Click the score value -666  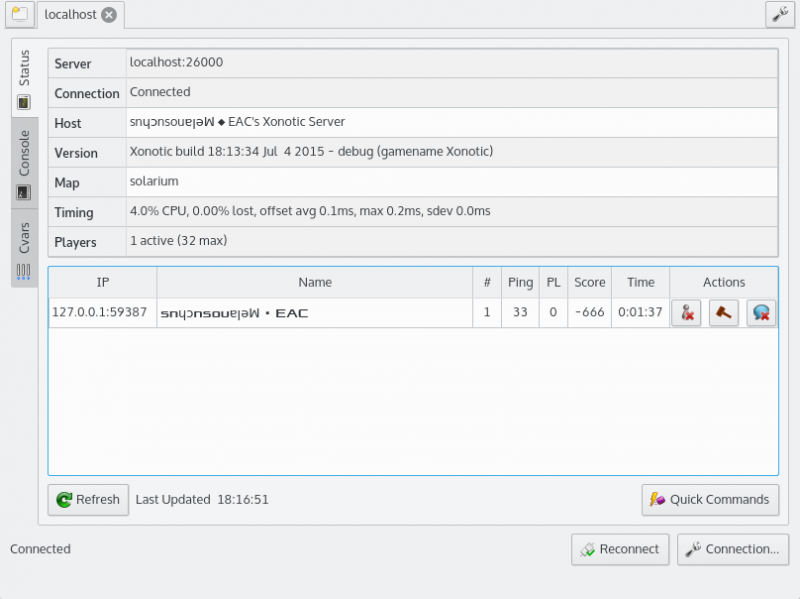(x=590, y=312)
